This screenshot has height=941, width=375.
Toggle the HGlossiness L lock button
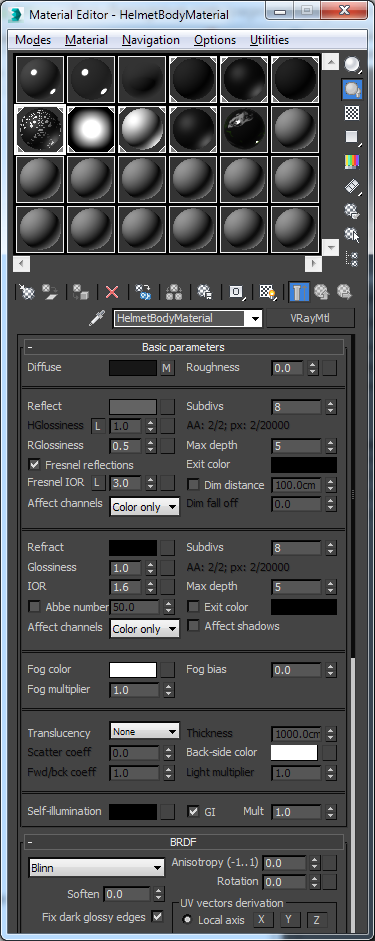click(98, 426)
